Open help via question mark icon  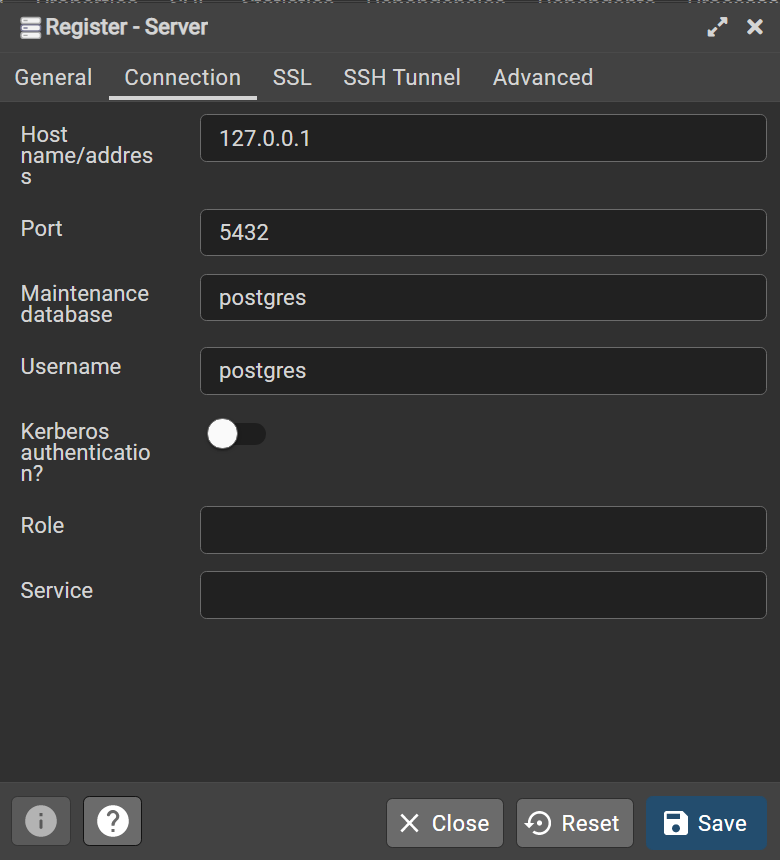point(112,822)
